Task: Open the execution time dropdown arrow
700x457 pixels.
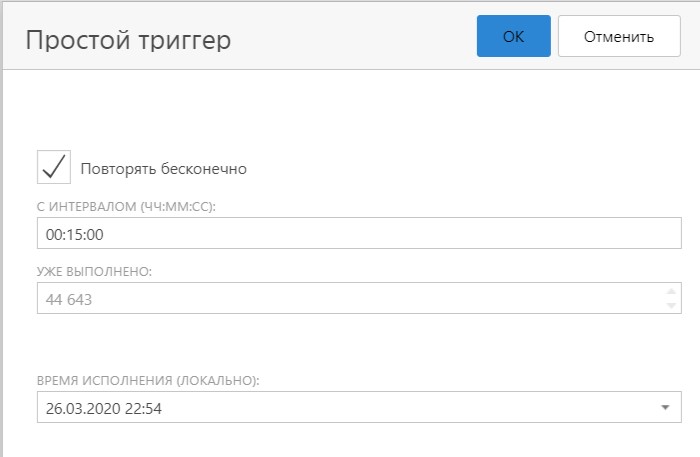Action: point(665,407)
